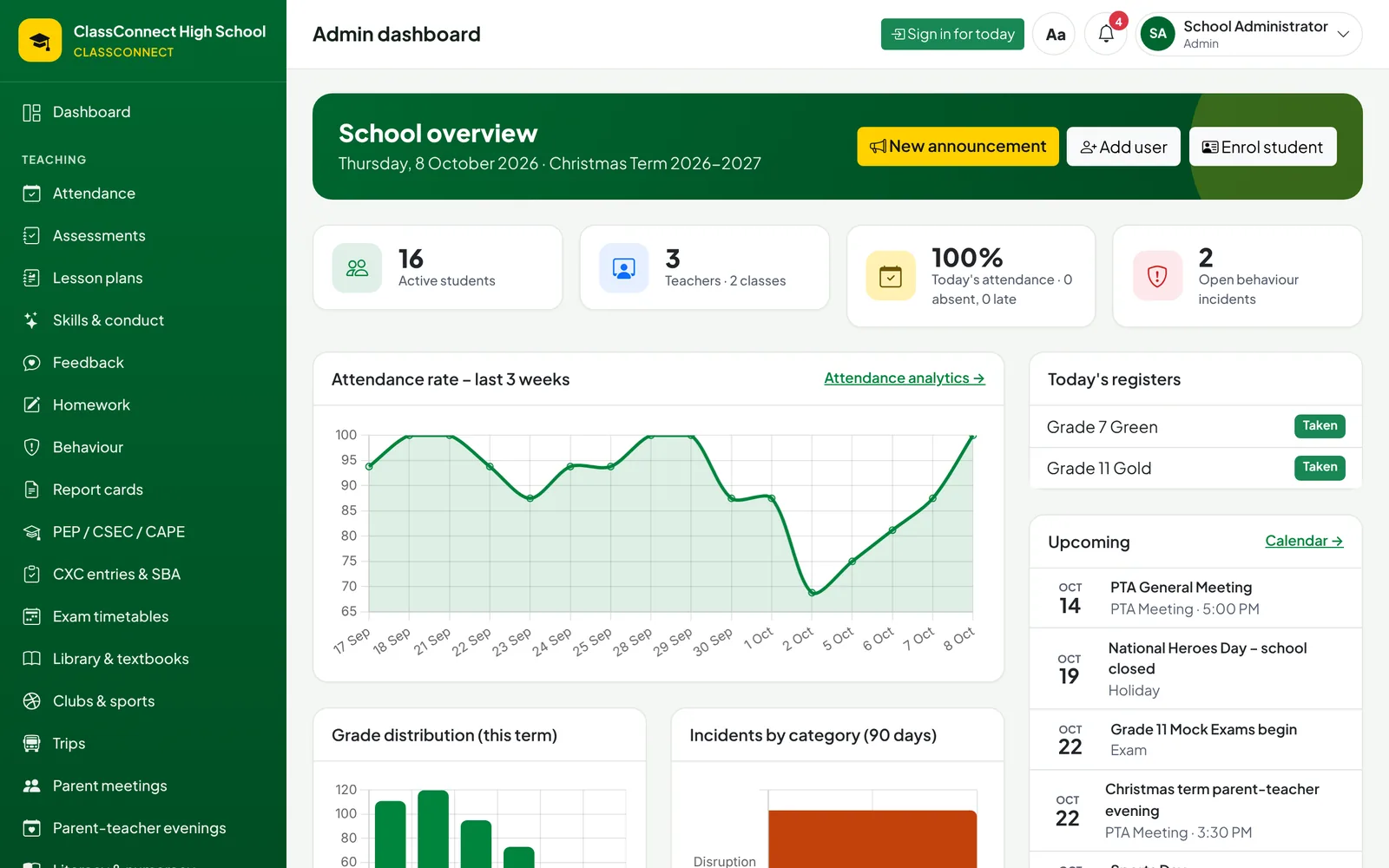Click the Teachers card presenter icon
This screenshot has width=1389, height=868.
point(623,267)
